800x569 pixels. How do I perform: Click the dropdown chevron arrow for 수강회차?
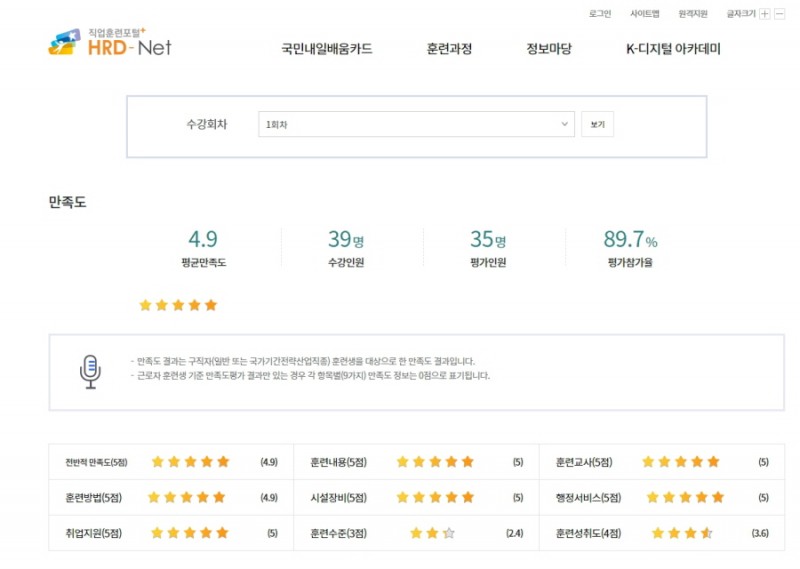pos(564,124)
